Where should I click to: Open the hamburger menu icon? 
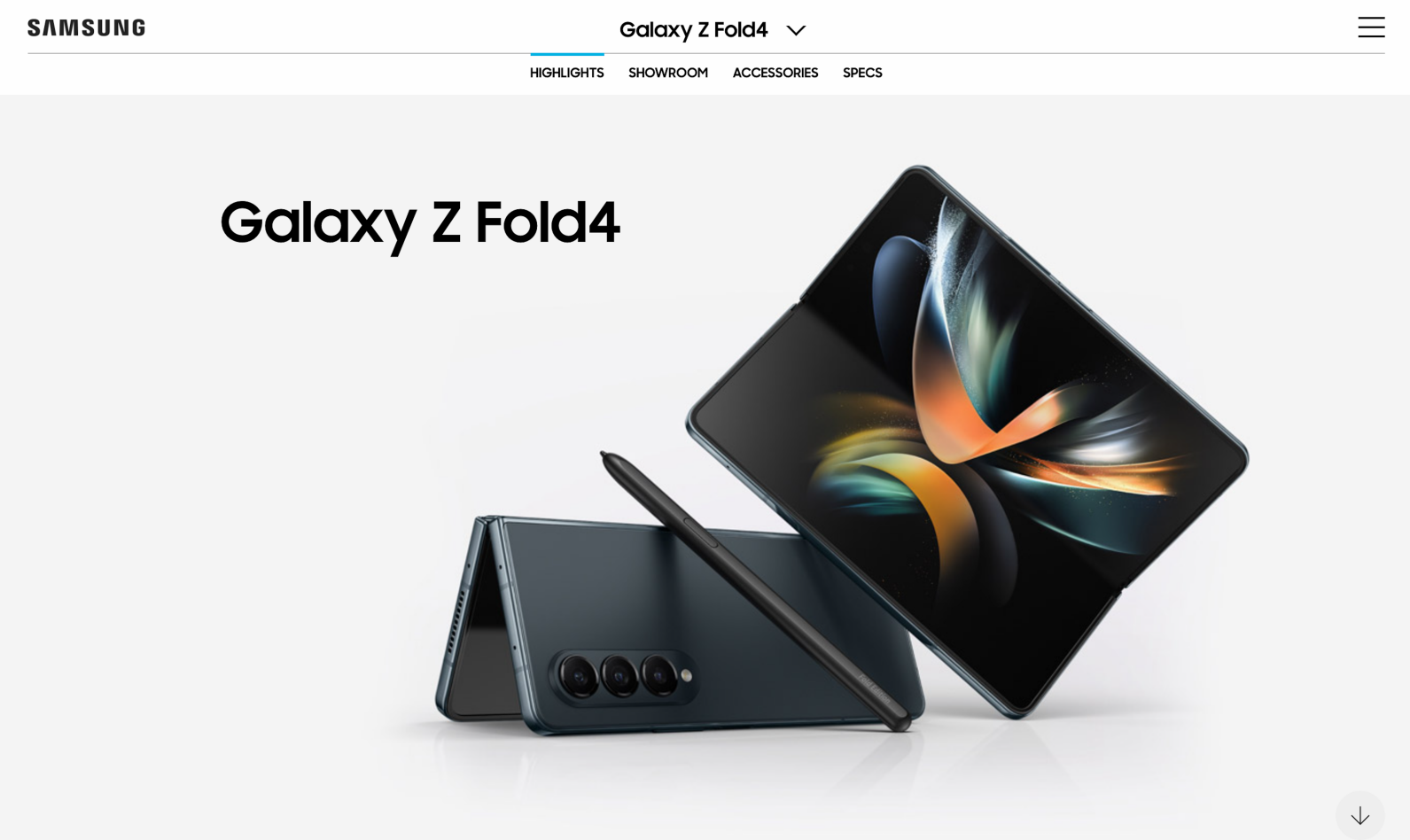(x=1371, y=27)
